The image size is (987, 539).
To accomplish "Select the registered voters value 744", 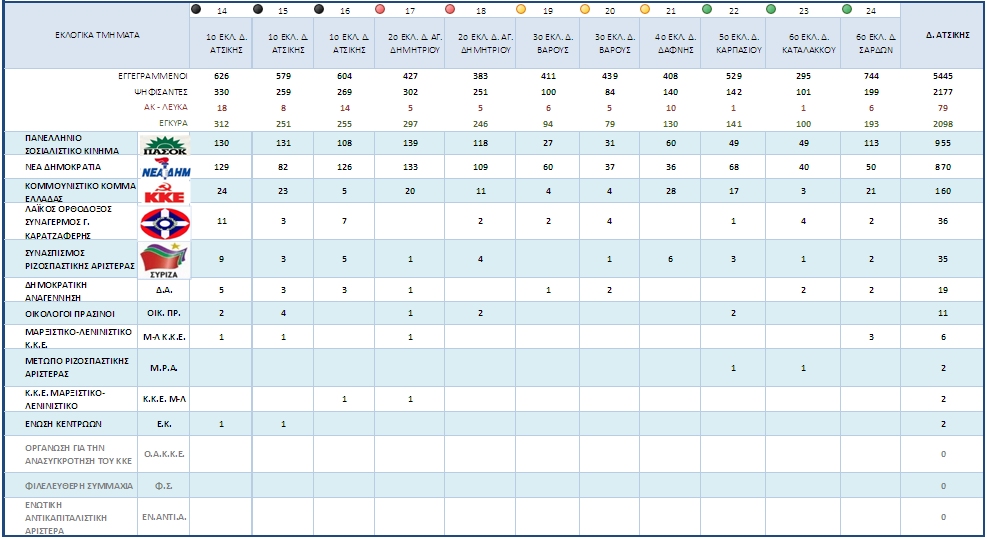I will click(871, 76).
